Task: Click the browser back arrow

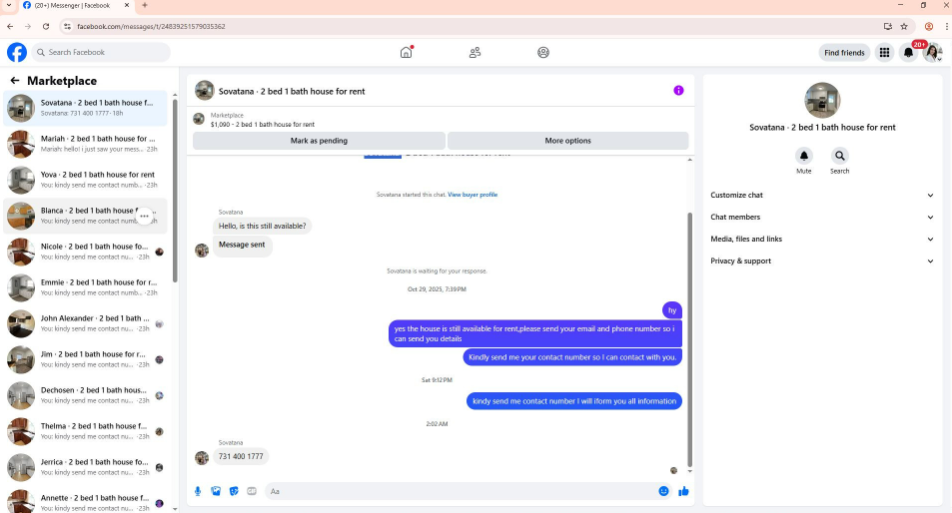Action: click(10, 26)
